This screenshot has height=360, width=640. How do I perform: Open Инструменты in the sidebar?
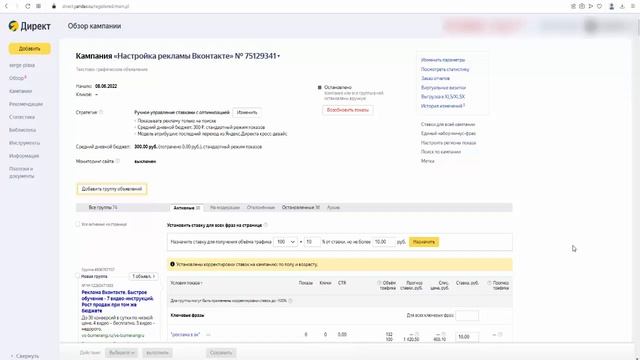[x=24, y=143]
